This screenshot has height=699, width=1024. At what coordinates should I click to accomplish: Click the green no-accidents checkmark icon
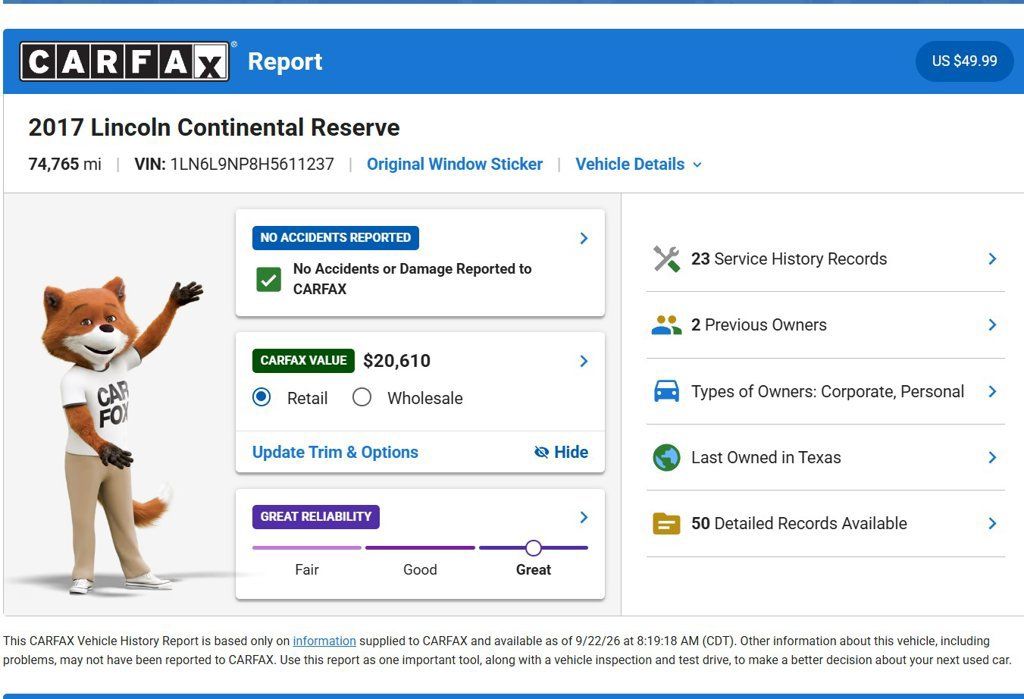click(x=268, y=279)
